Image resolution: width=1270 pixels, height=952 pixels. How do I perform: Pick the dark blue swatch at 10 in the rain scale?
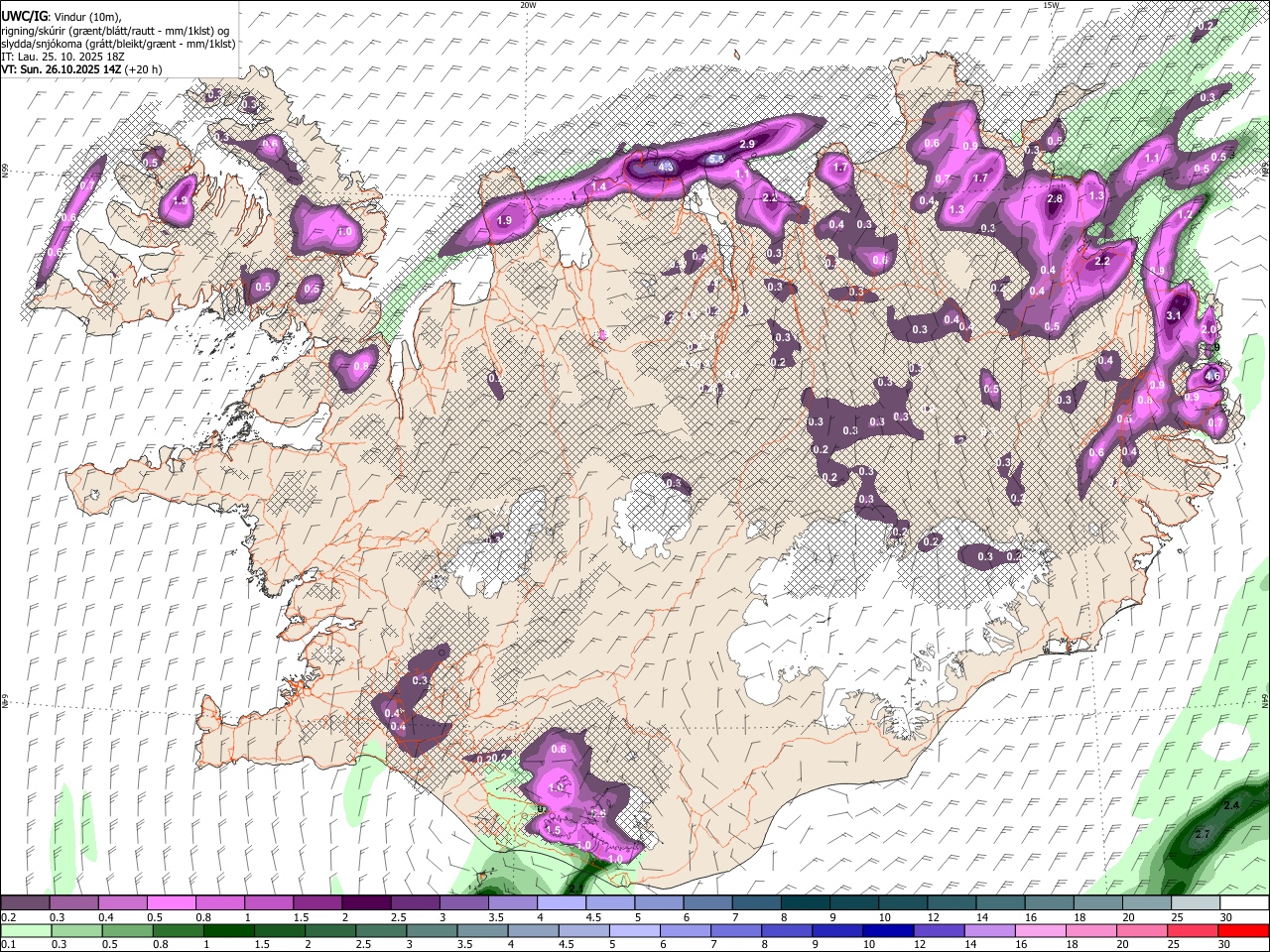(886, 930)
